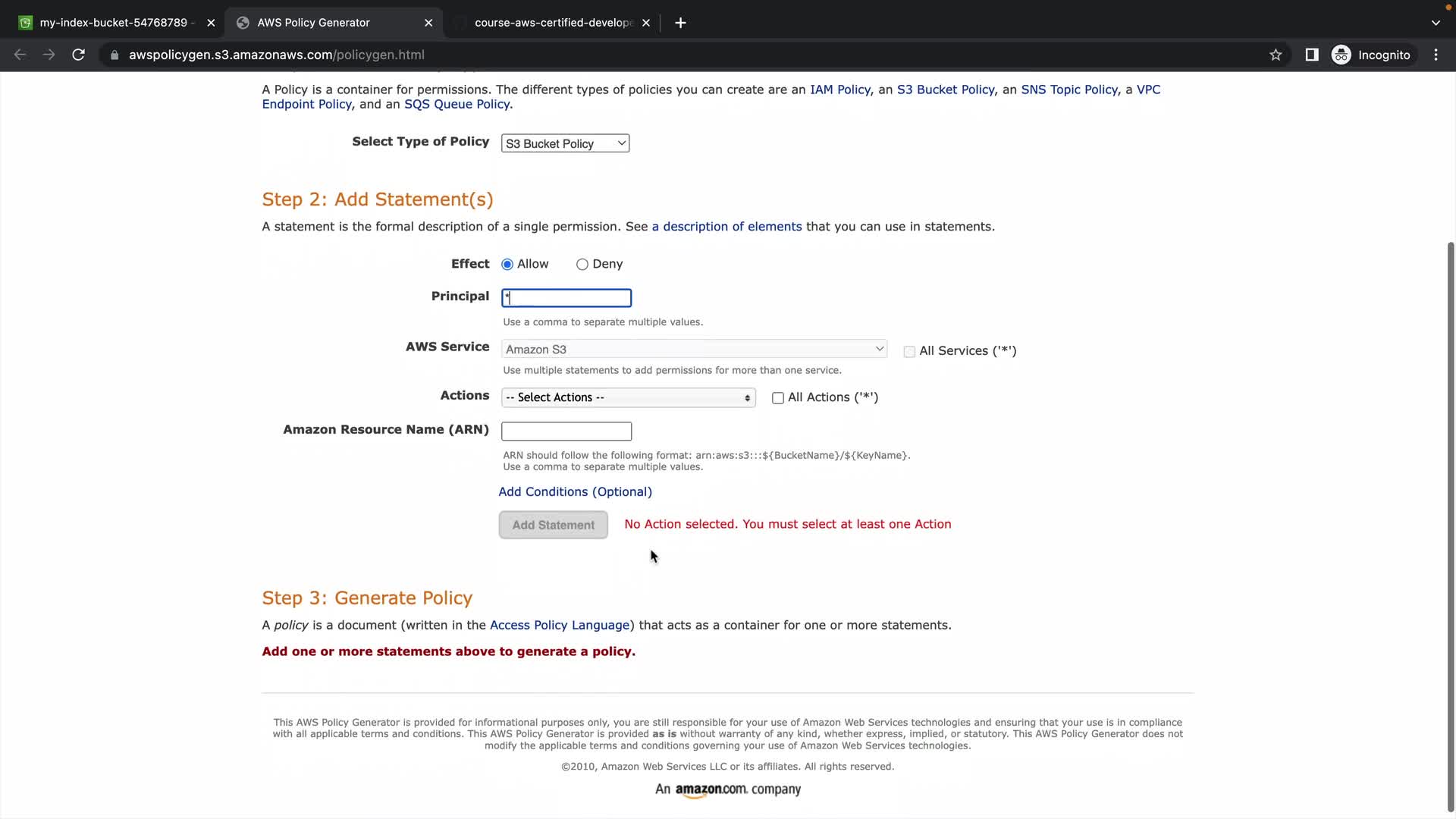1456x819 pixels.
Task: Open the side panel icon
Action: (x=1311, y=55)
